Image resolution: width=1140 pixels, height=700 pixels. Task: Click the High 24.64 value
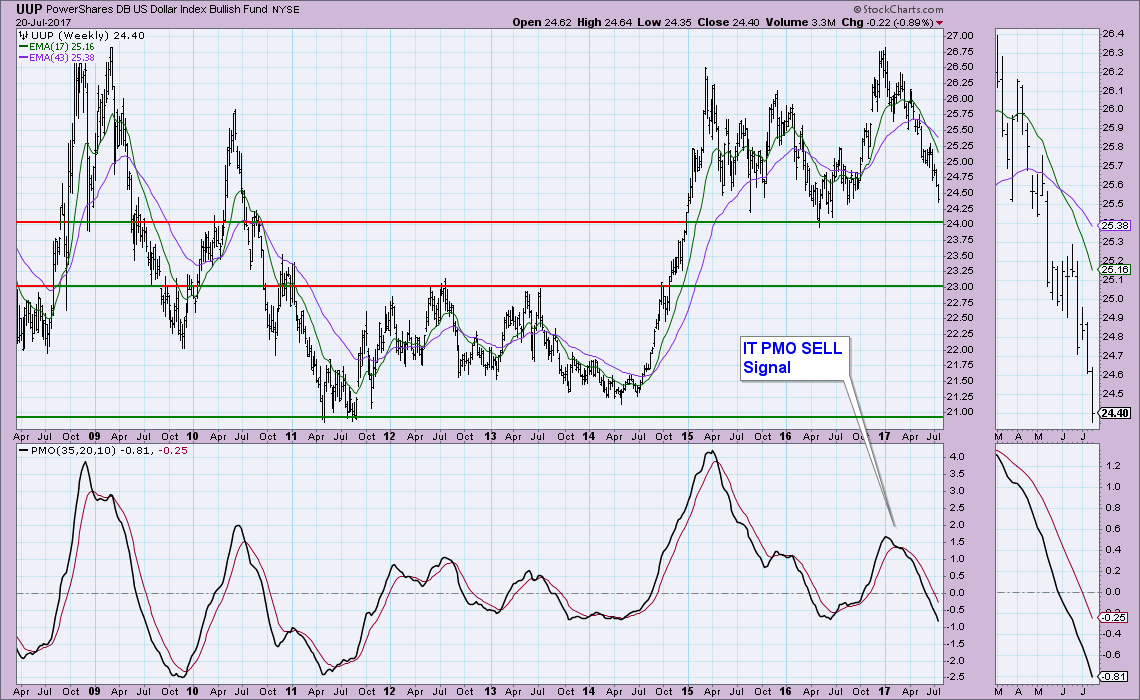point(604,23)
